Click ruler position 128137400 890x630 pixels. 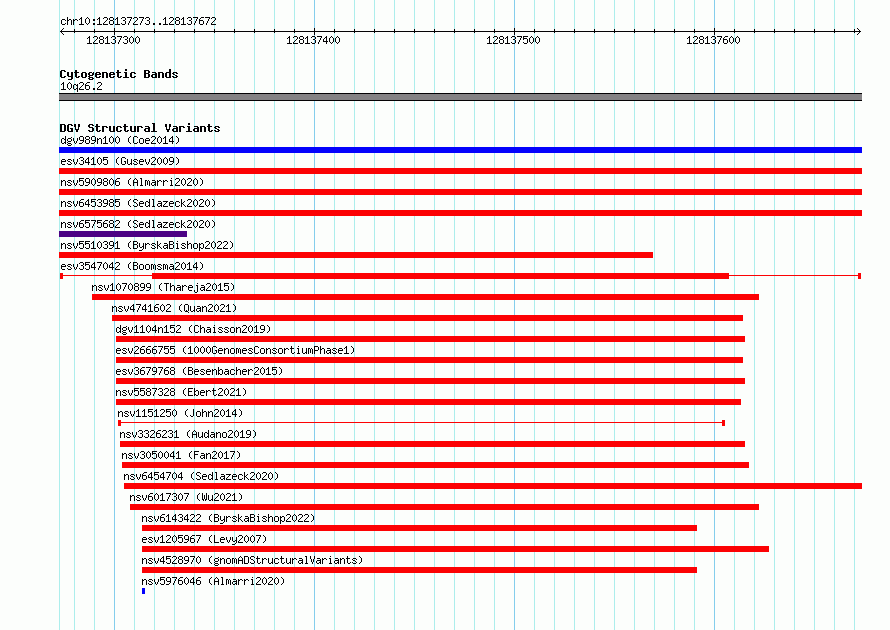[x=313, y=40]
